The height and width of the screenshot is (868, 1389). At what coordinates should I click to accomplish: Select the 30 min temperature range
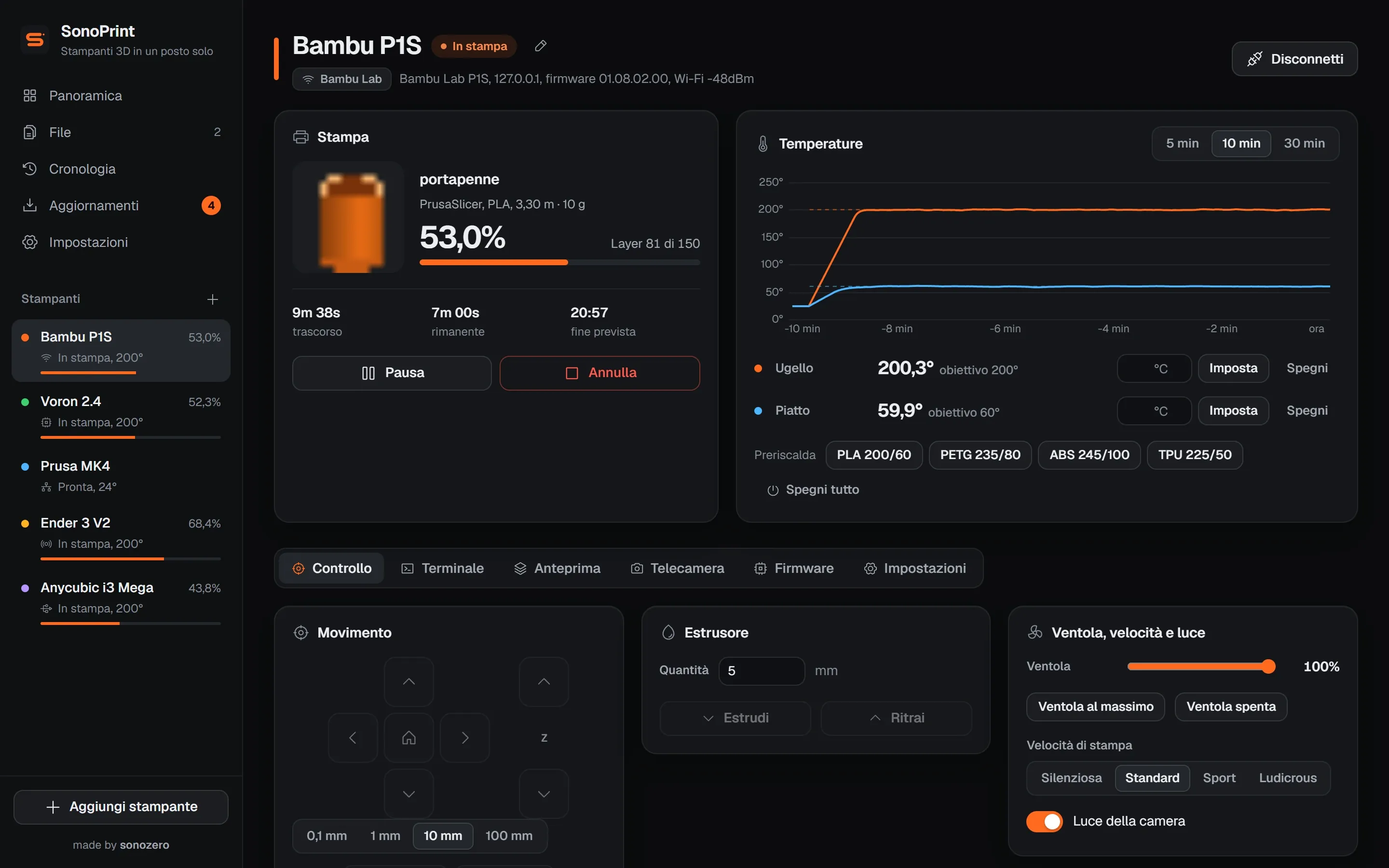[x=1304, y=144]
